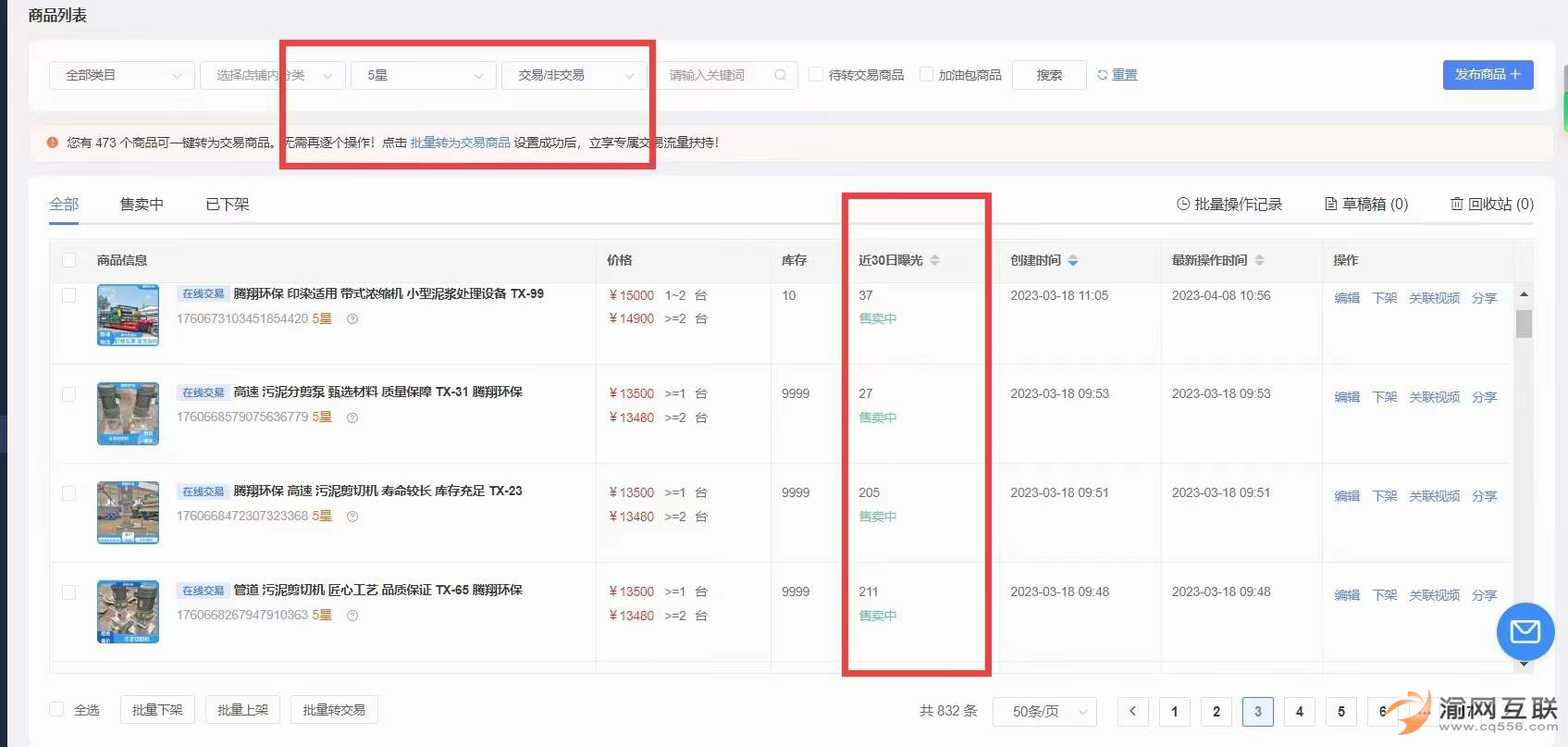Switch to the 已下架 tab
The width and height of the screenshot is (1568, 747).
pos(227,204)
